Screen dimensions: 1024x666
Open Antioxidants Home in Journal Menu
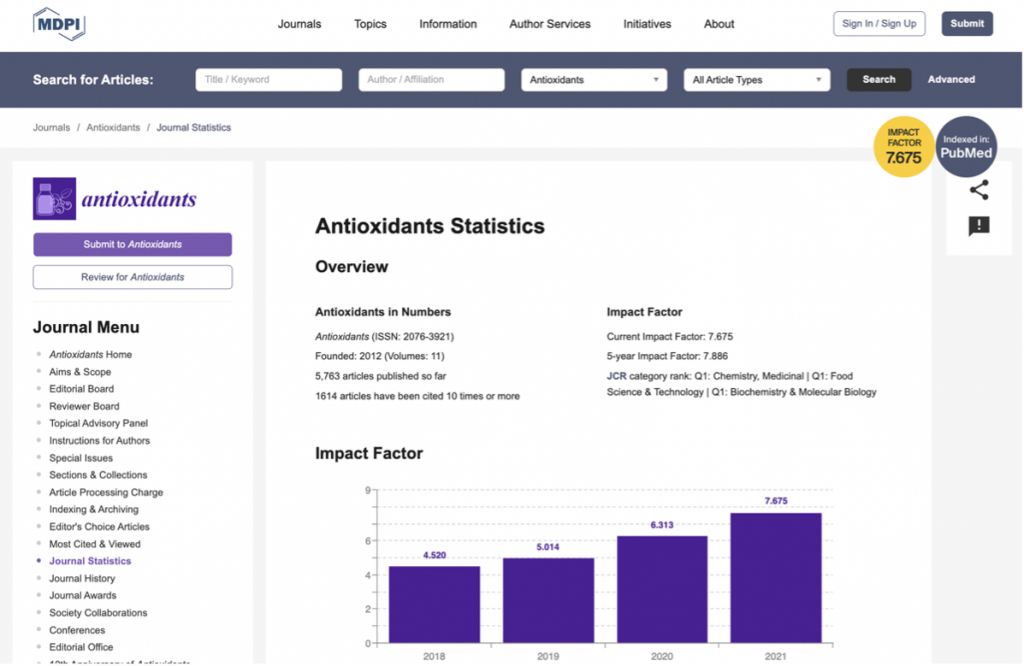click(x=91, y=355)
